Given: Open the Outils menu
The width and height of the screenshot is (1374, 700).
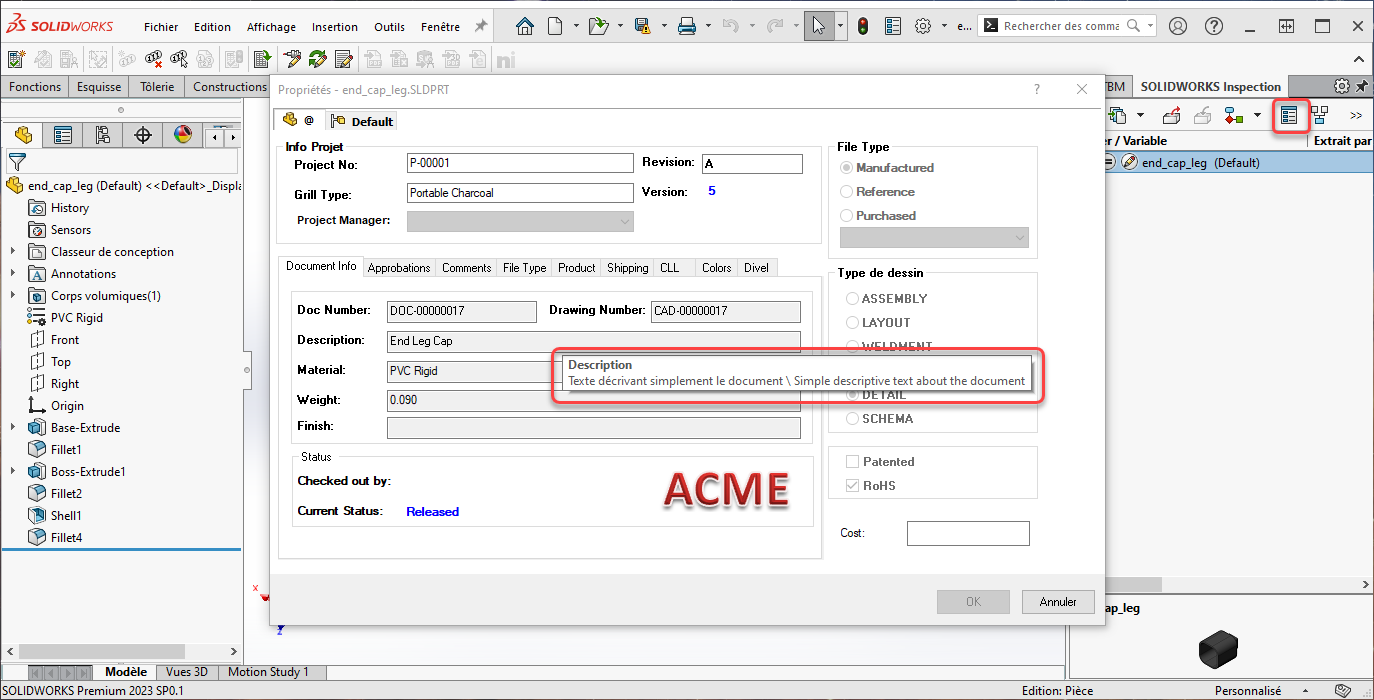Looking at the screenshot, I should tap(390, 27).
